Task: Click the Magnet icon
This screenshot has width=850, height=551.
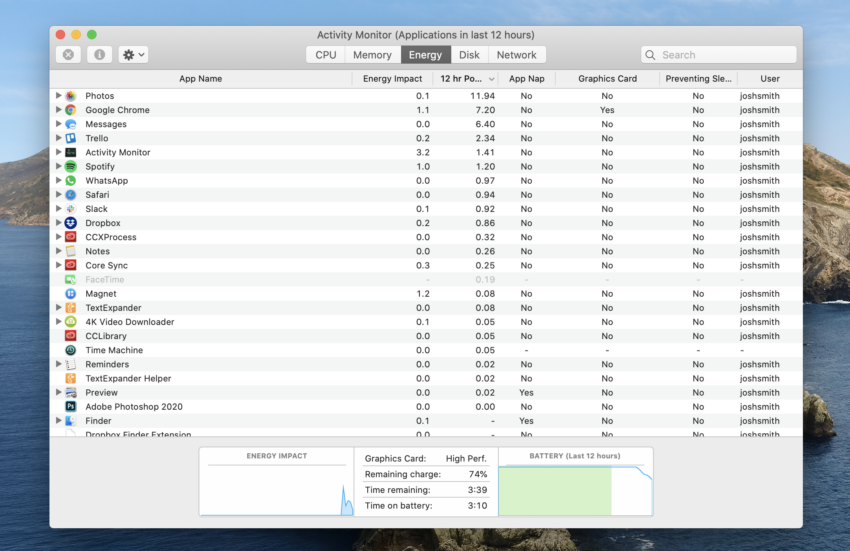Action: pyautogui.click(x=70, y=293)
